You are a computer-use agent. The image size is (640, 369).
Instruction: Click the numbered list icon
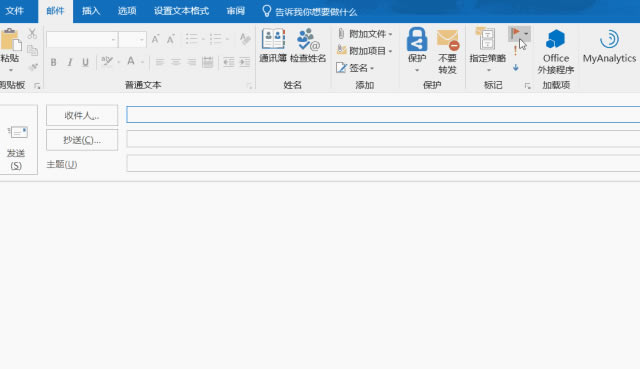point(216,39)
